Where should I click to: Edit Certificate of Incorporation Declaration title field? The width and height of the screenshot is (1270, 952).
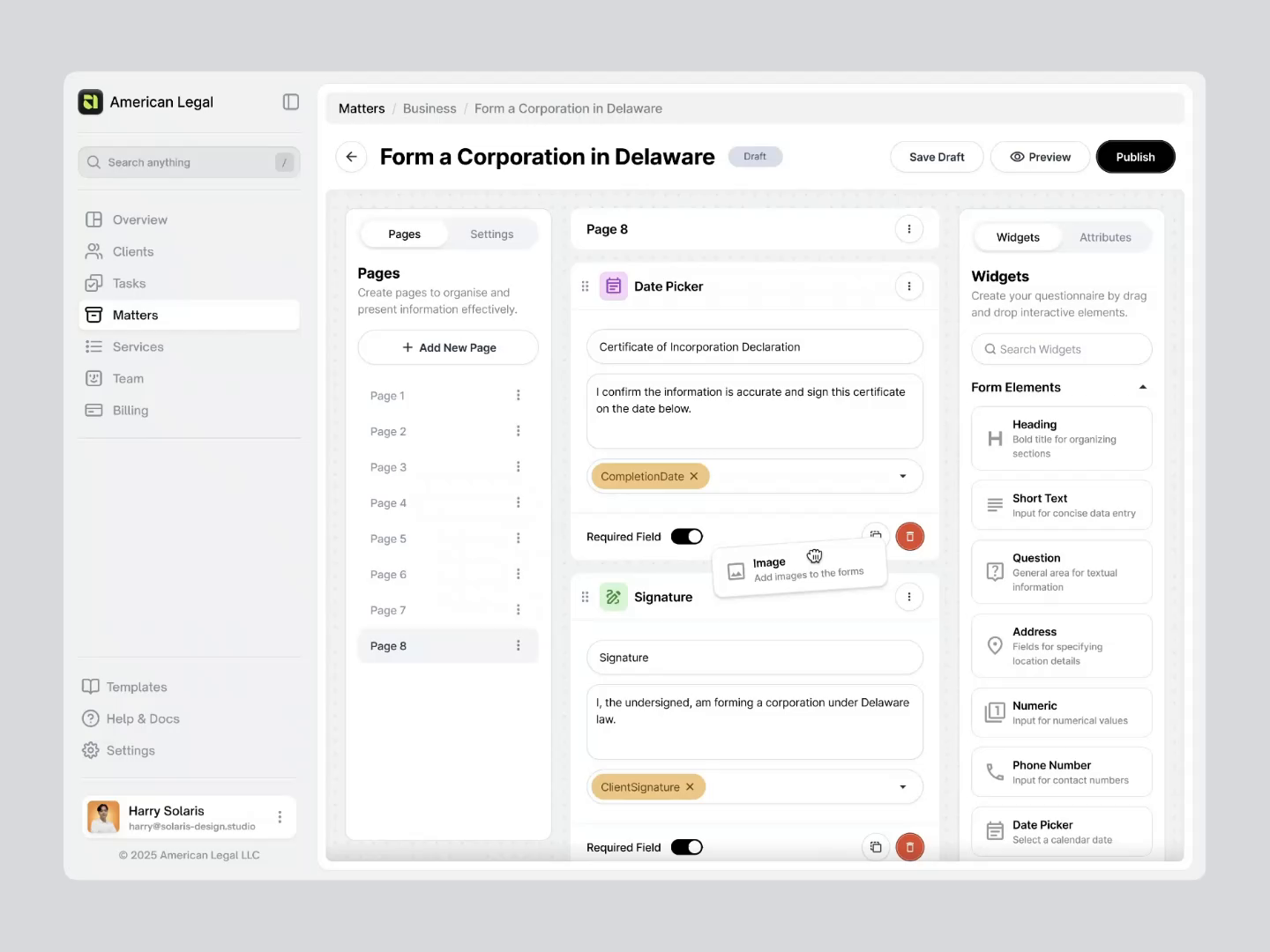755,346
